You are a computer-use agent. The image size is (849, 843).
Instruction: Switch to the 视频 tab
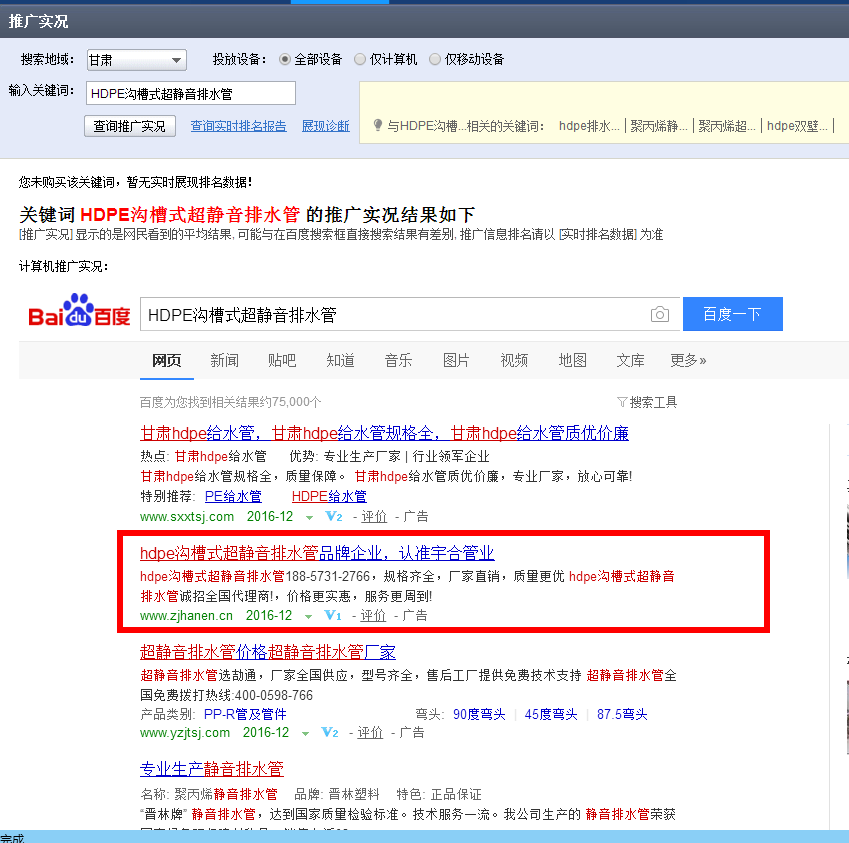pos(514,360)
